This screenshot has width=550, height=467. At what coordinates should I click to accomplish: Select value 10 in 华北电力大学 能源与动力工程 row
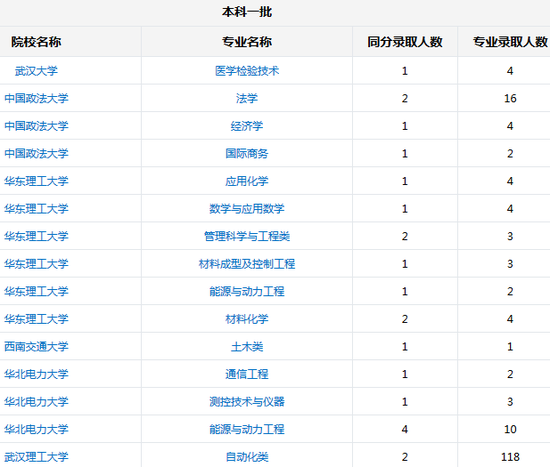510,429
